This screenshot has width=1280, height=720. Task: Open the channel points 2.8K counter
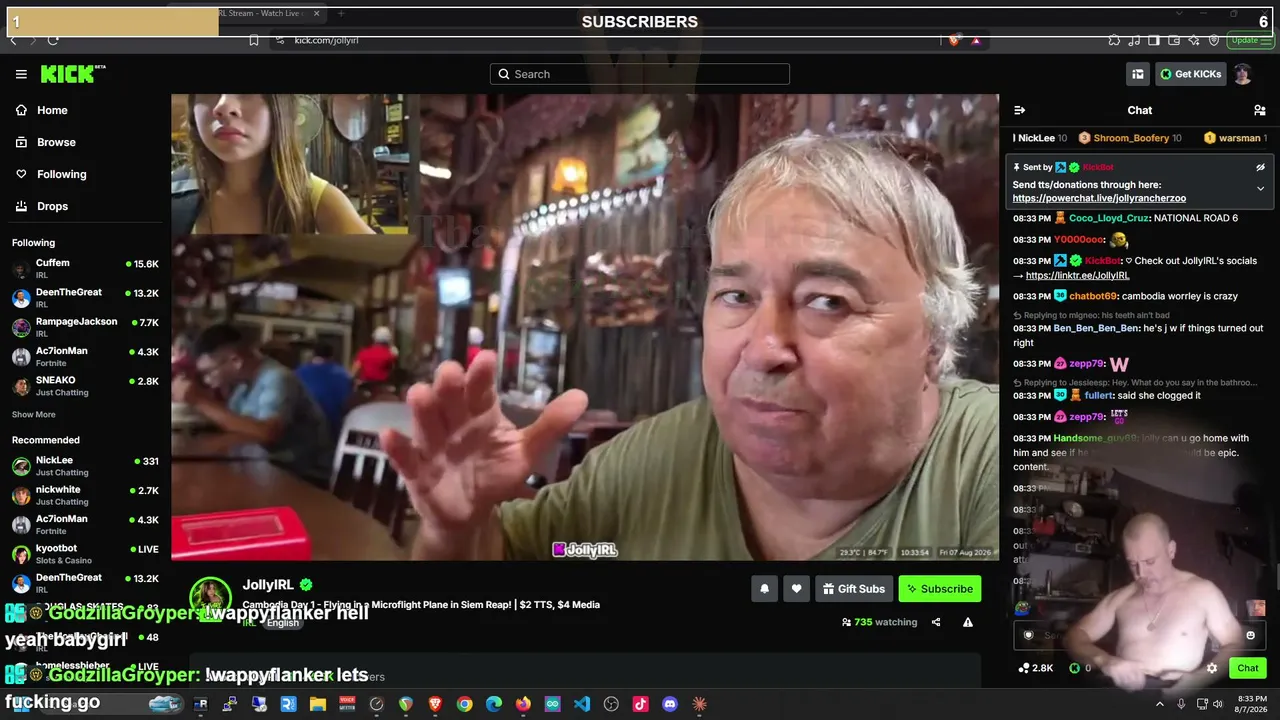click(1035, 668)
